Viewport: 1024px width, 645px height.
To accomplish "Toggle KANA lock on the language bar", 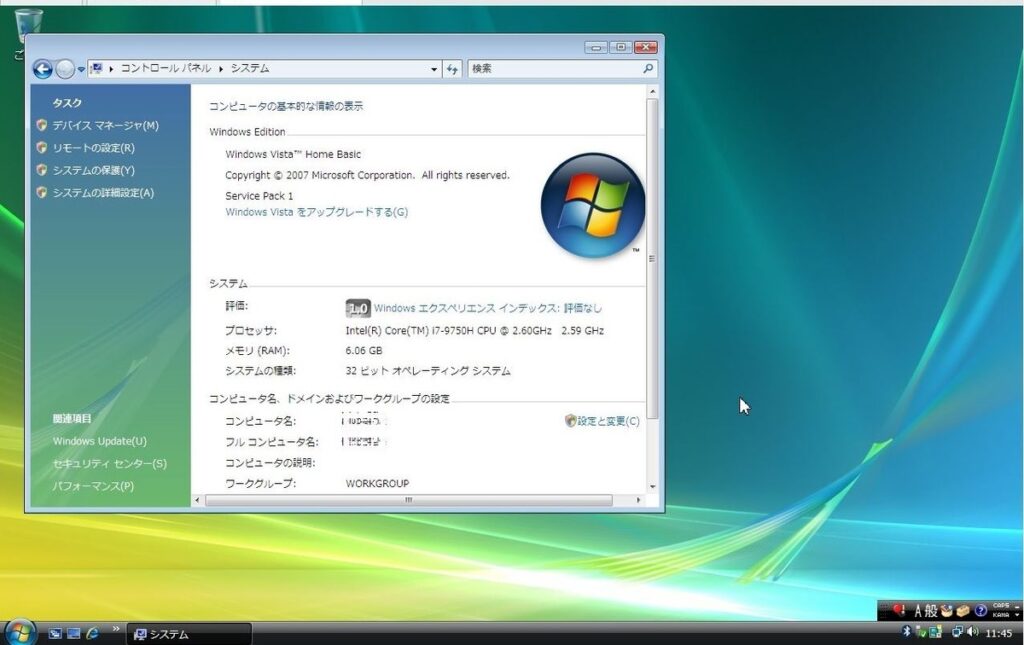I will tap(1000, 615).
